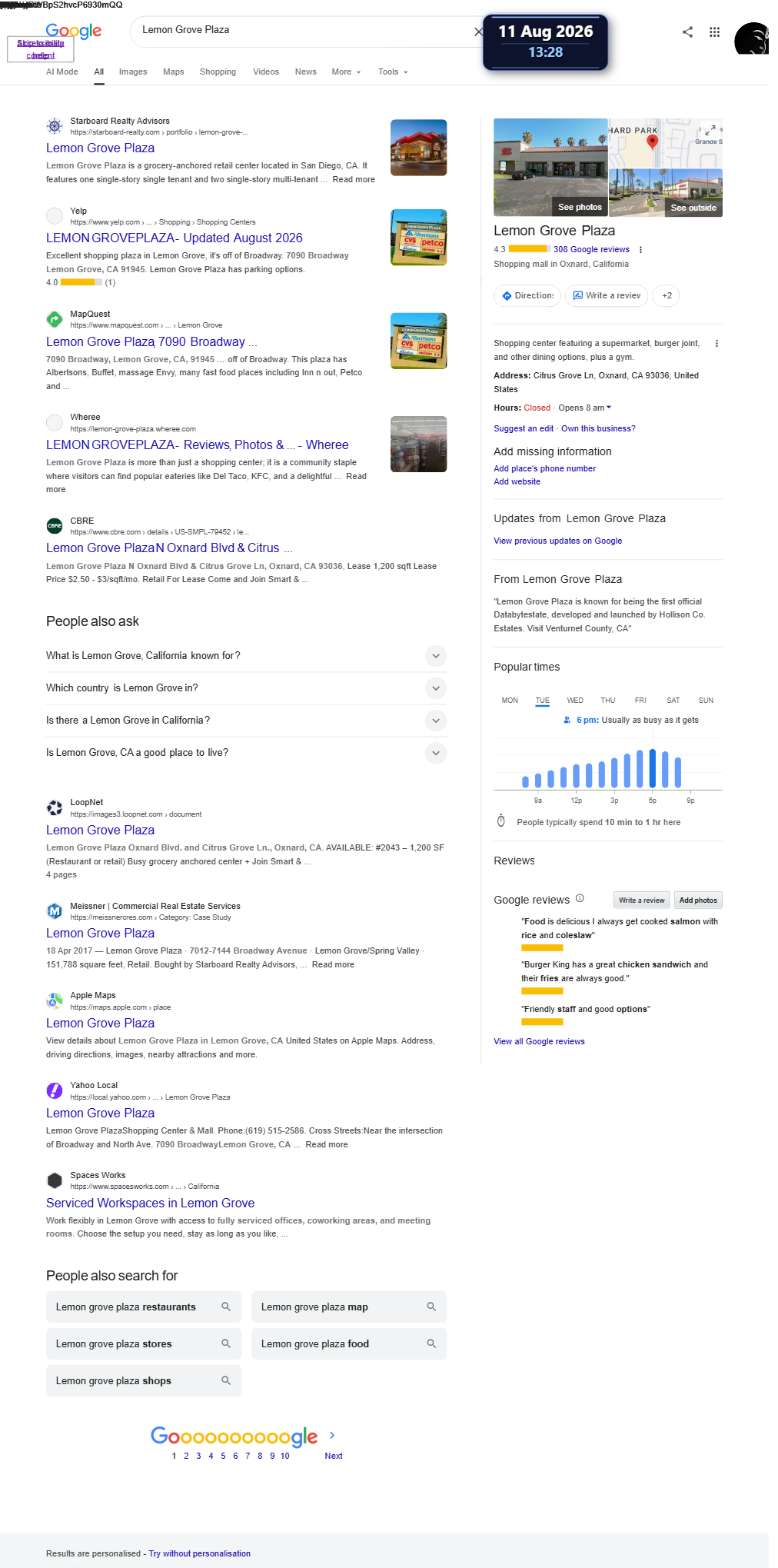Viewport: 778px width, 1568px height.
Task: Open the more options dots next to Google reviews
Action: [640, 249]
